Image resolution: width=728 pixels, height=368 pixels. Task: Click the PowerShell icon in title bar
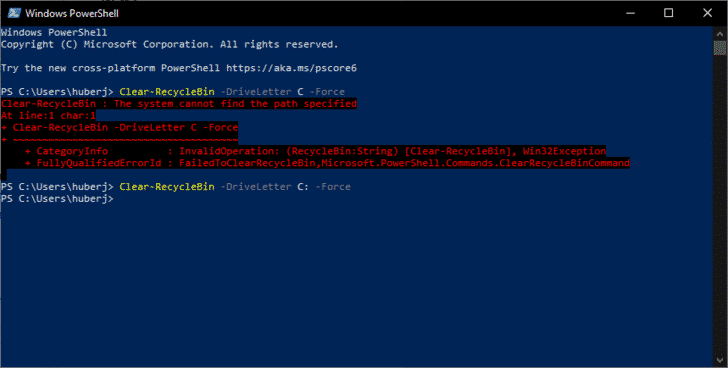coord(13,13)
